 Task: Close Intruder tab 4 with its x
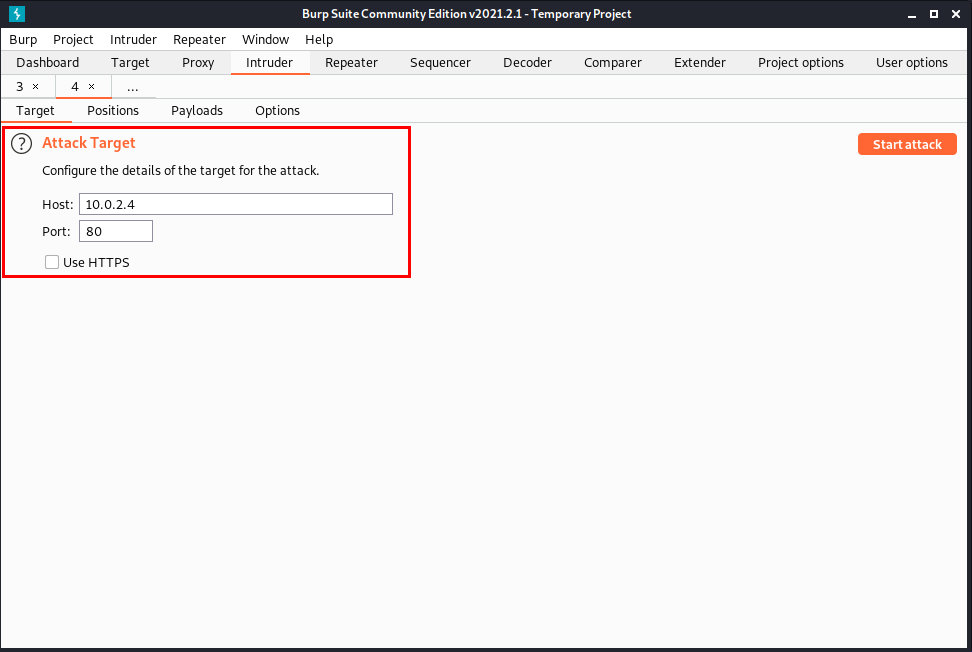coord(91,87)
